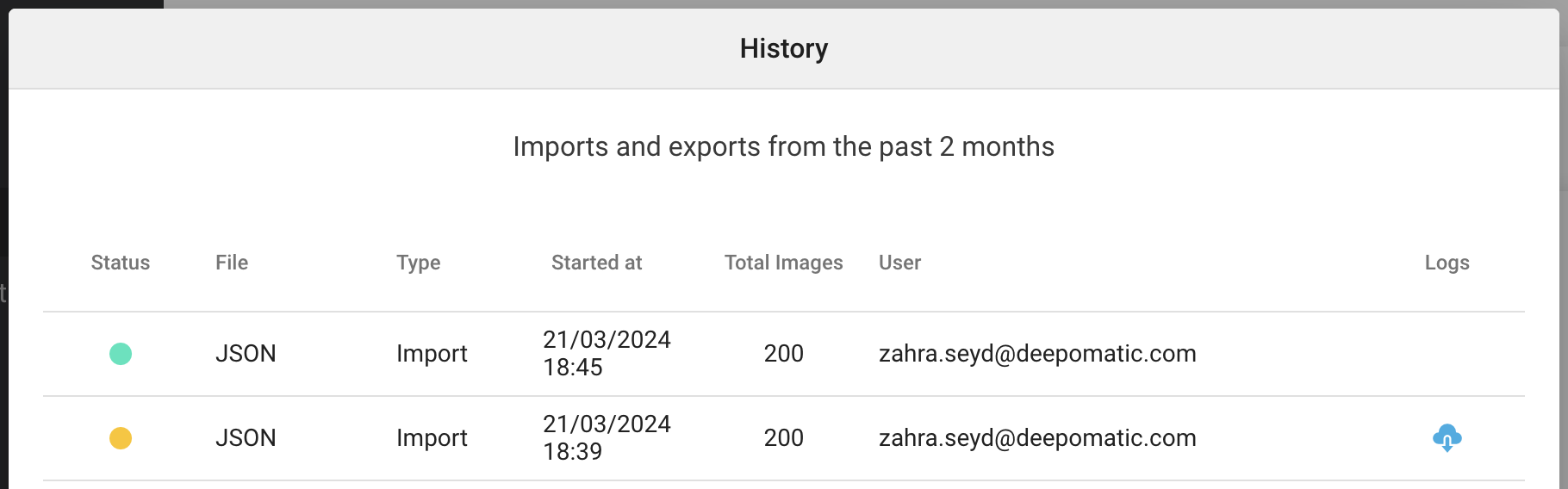Select JSON file in the 18:45 row

(246, 354)
